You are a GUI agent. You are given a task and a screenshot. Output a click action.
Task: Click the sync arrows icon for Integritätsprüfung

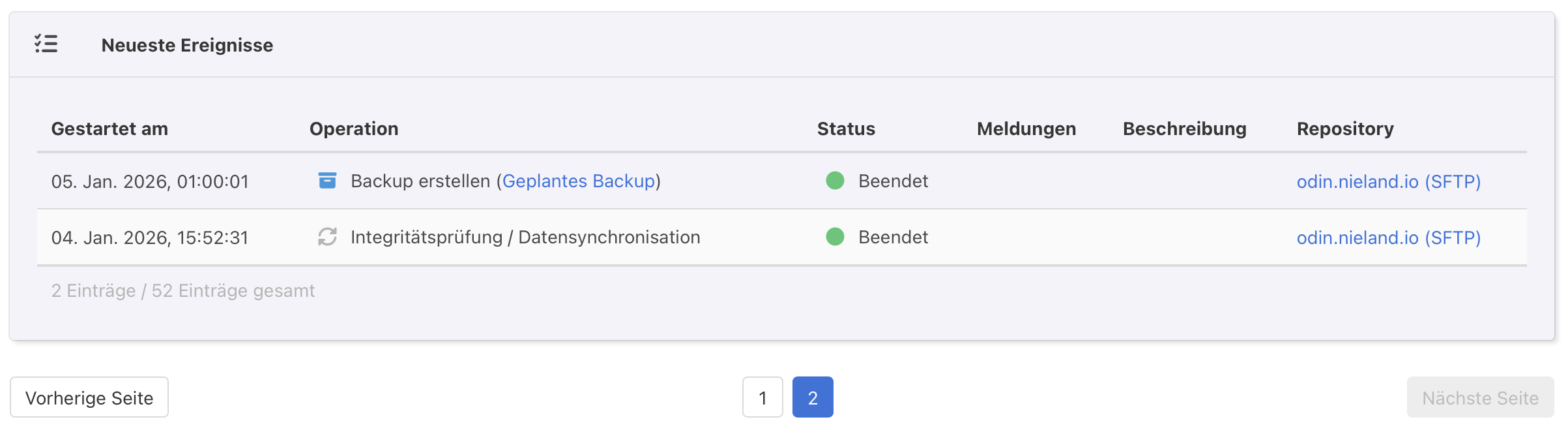[327, 237]
